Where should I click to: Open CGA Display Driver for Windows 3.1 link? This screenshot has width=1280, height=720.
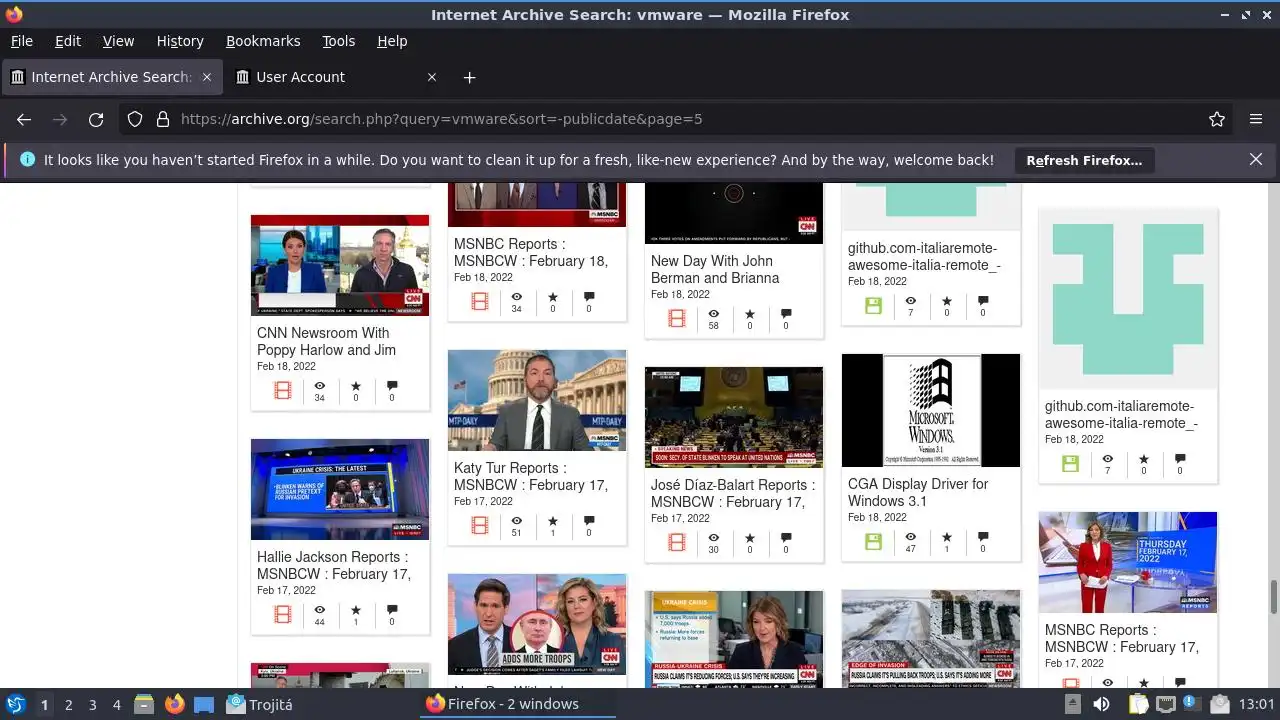coord(918,492)
